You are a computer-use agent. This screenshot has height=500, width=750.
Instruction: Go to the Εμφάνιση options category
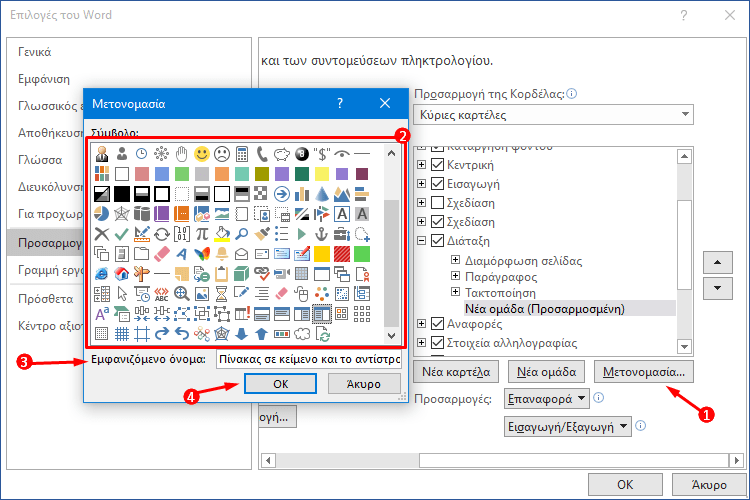tap(44, 79)
